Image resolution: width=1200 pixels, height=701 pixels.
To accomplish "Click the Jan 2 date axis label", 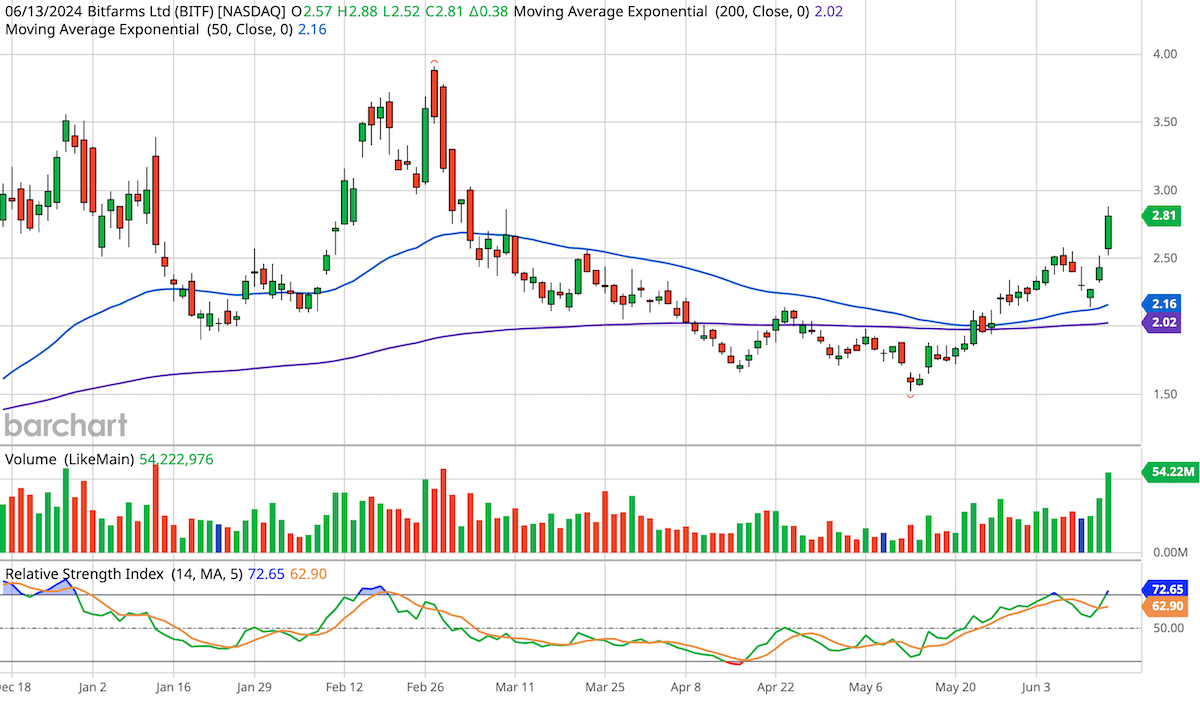I will pos(92,688).
